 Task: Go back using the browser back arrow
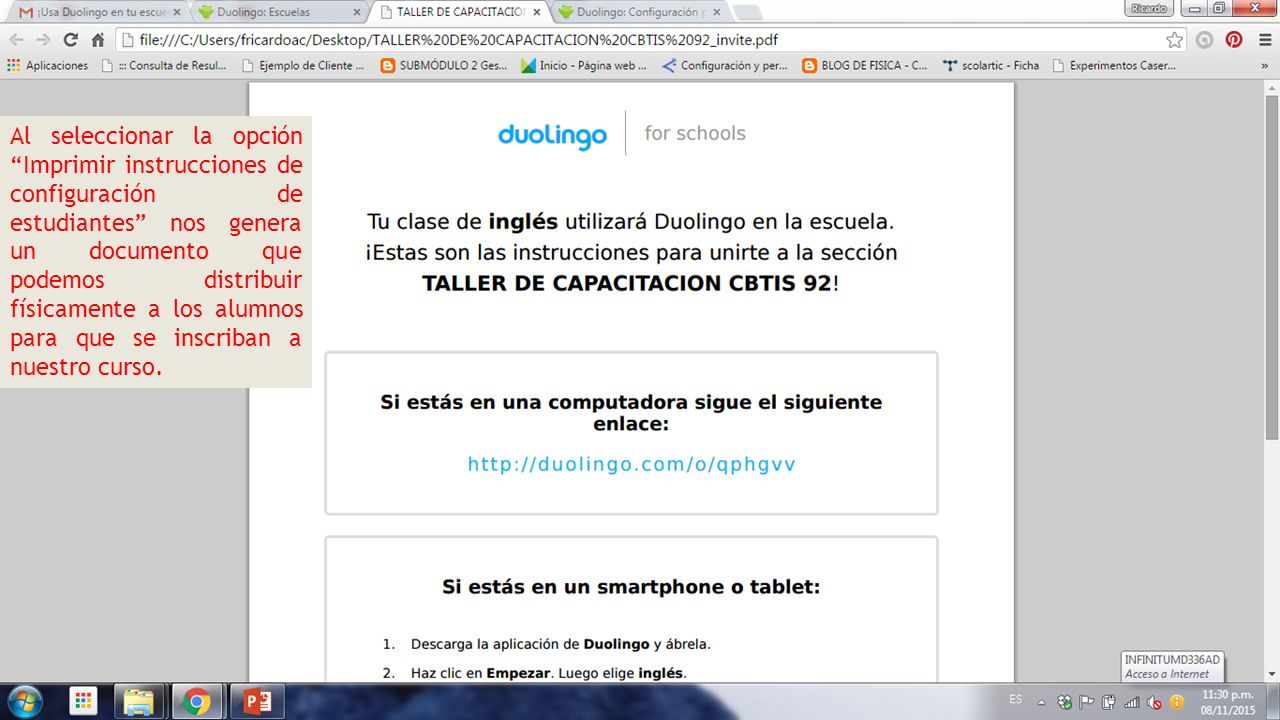(x=17, y=40)
